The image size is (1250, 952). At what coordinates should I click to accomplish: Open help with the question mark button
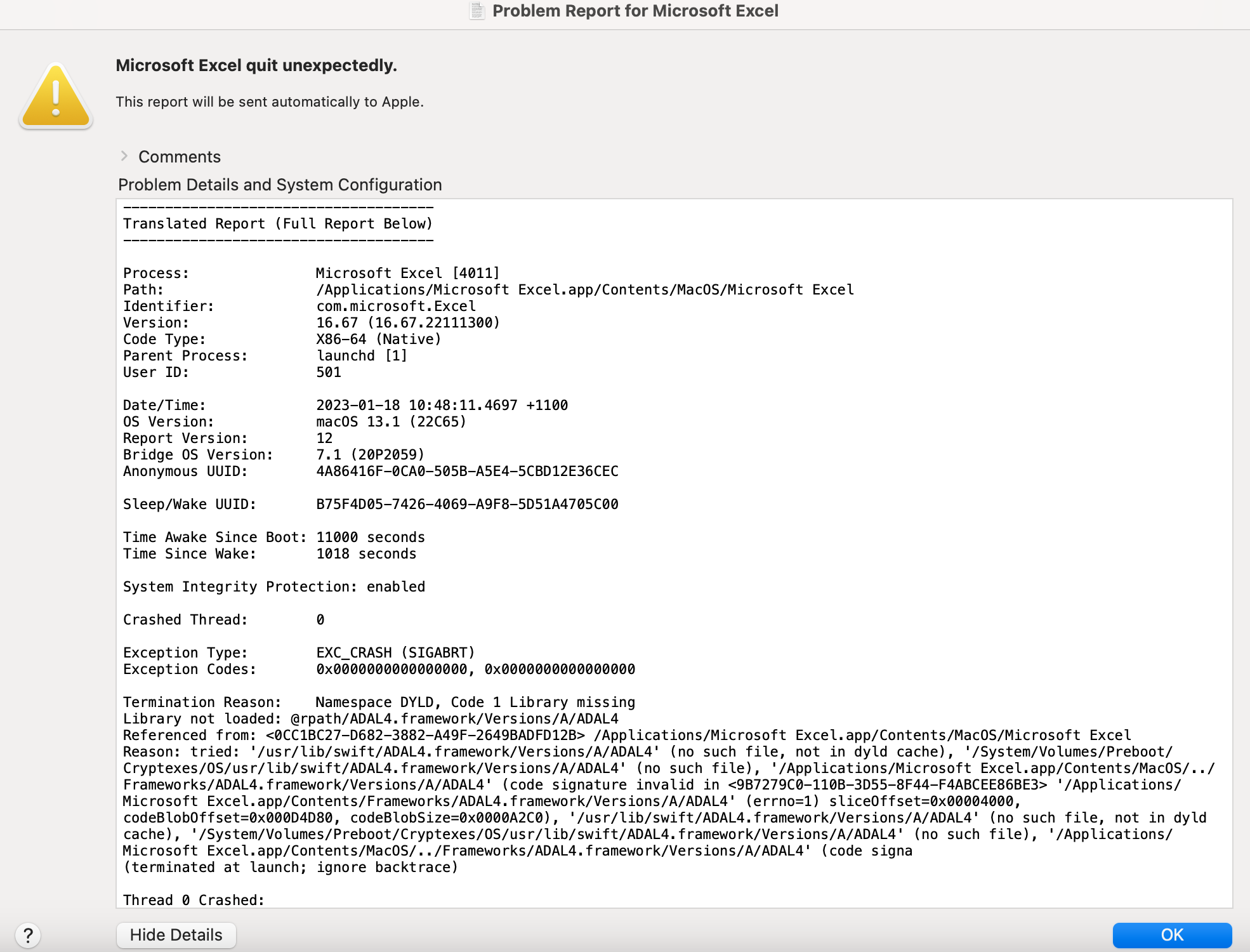(28, 935)
